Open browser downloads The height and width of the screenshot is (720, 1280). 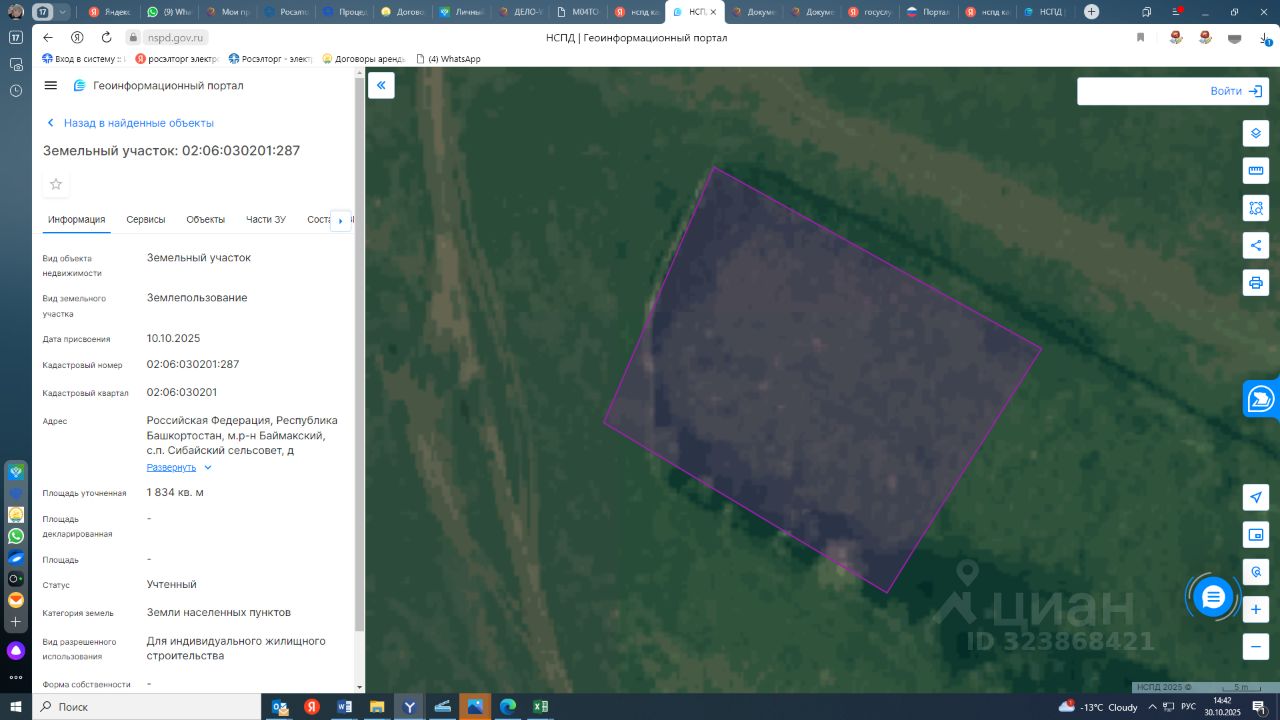pos(1264,38)
